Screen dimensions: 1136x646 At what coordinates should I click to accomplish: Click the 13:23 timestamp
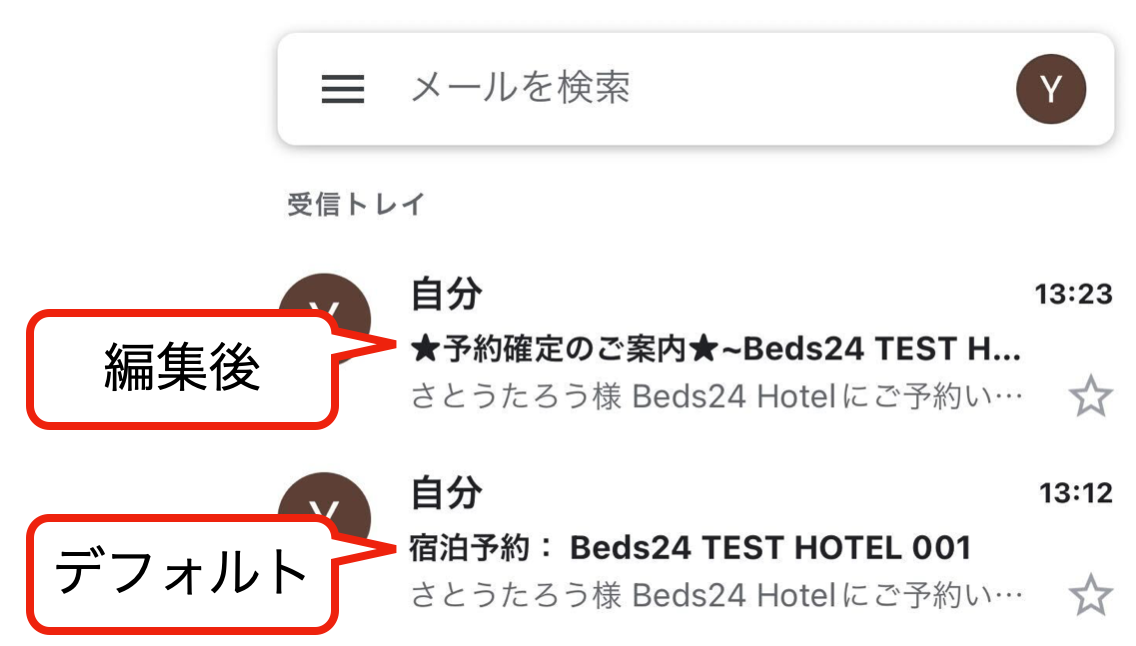pos(1073,294)
